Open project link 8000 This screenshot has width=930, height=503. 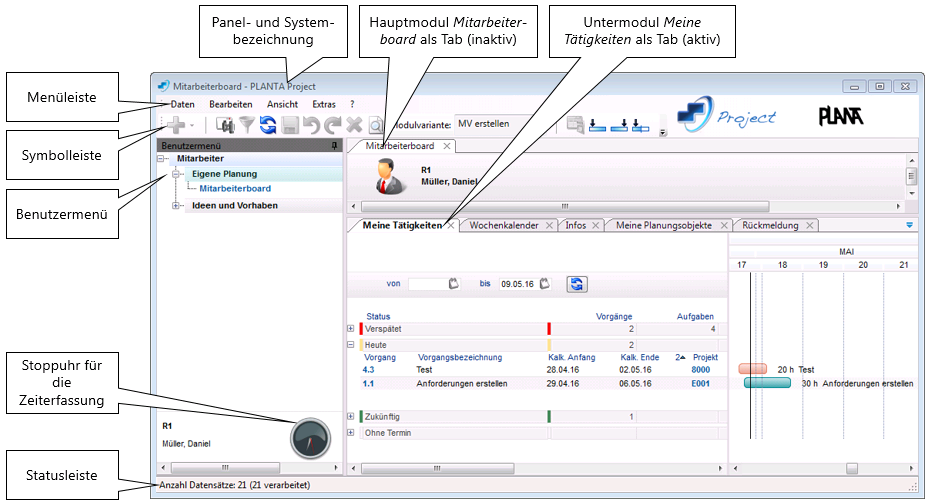(x=700, y=370)
